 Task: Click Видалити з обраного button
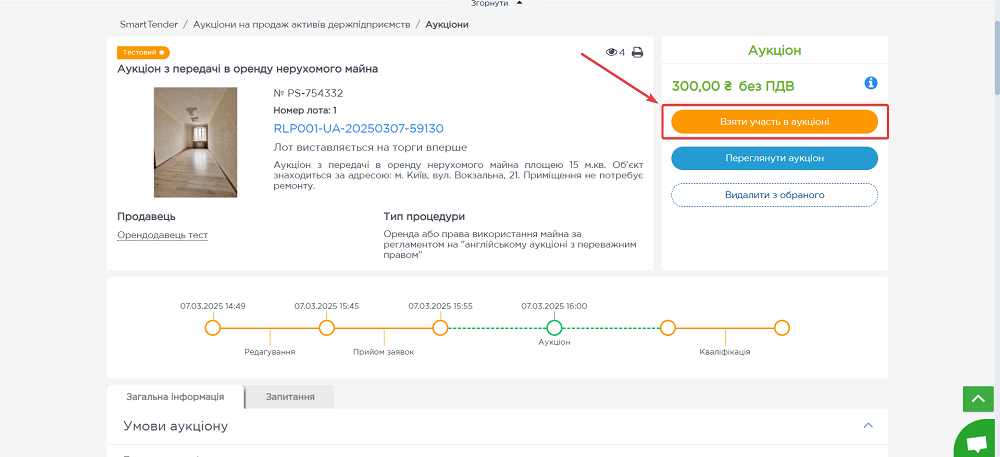774,194
